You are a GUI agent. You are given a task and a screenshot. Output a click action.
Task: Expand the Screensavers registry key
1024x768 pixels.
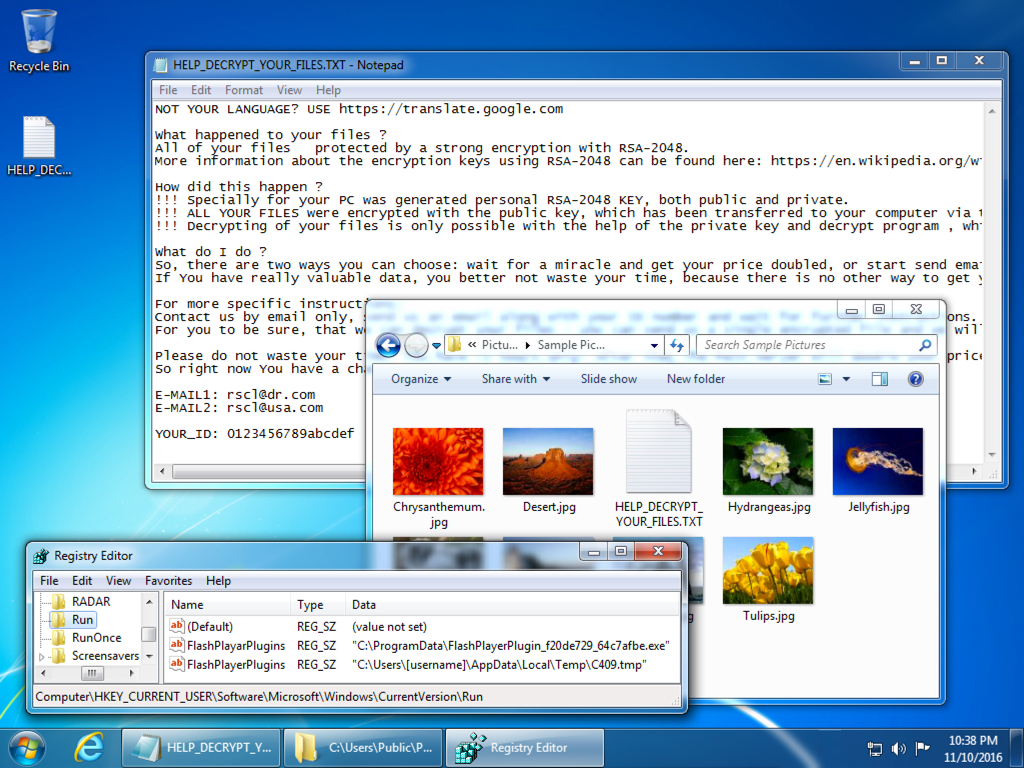42,656
